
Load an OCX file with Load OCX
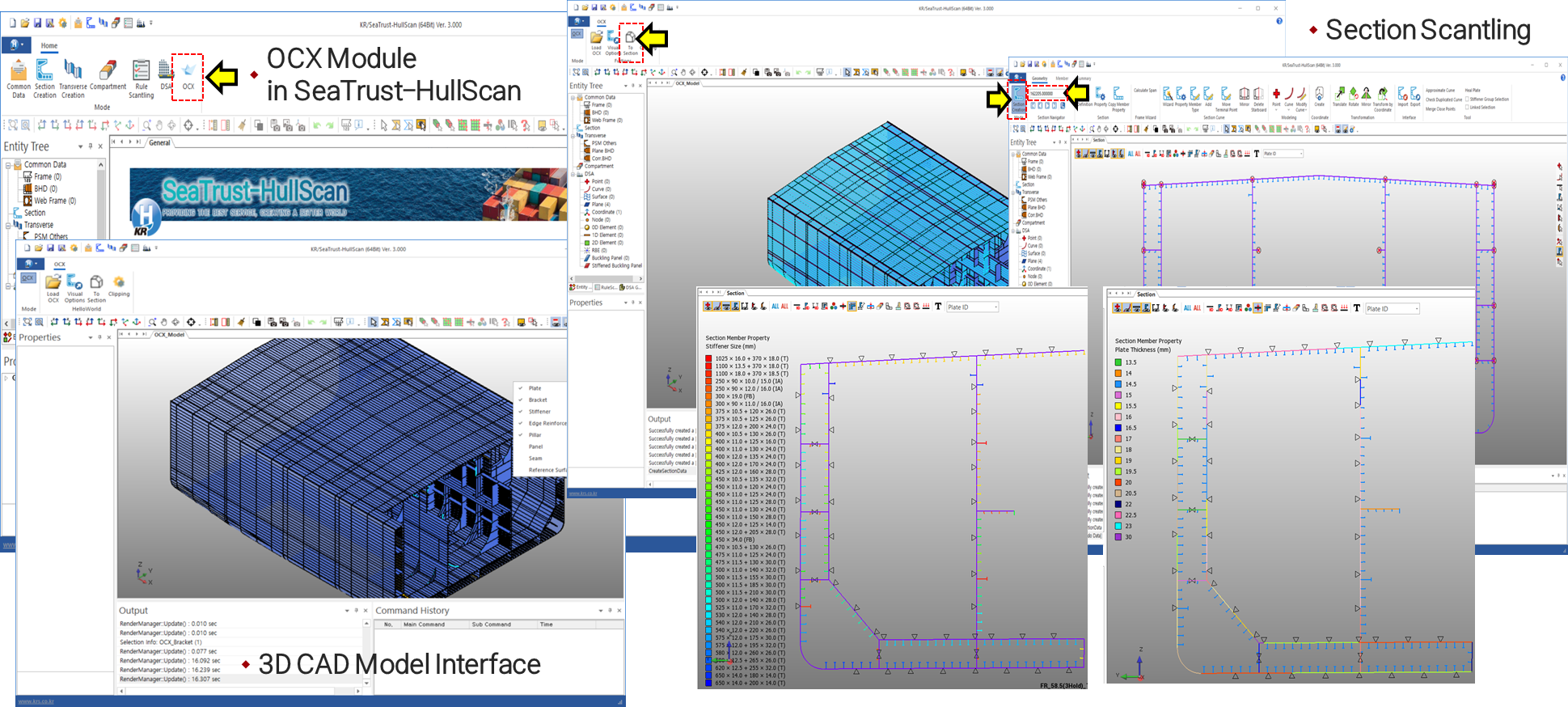53,288
